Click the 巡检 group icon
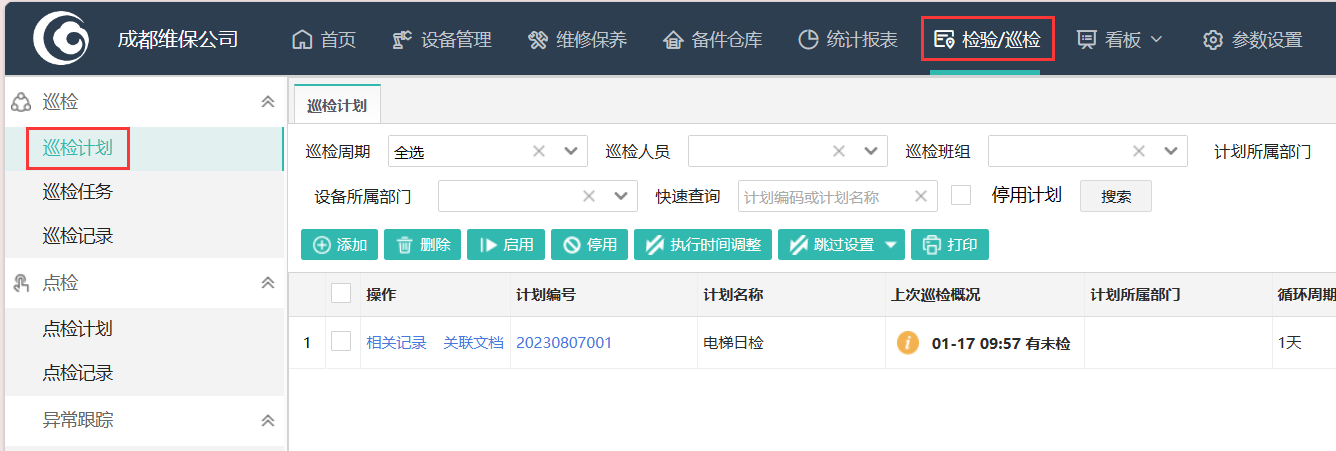The width and height of the screenshot is (1336, 451). (20, 102)
